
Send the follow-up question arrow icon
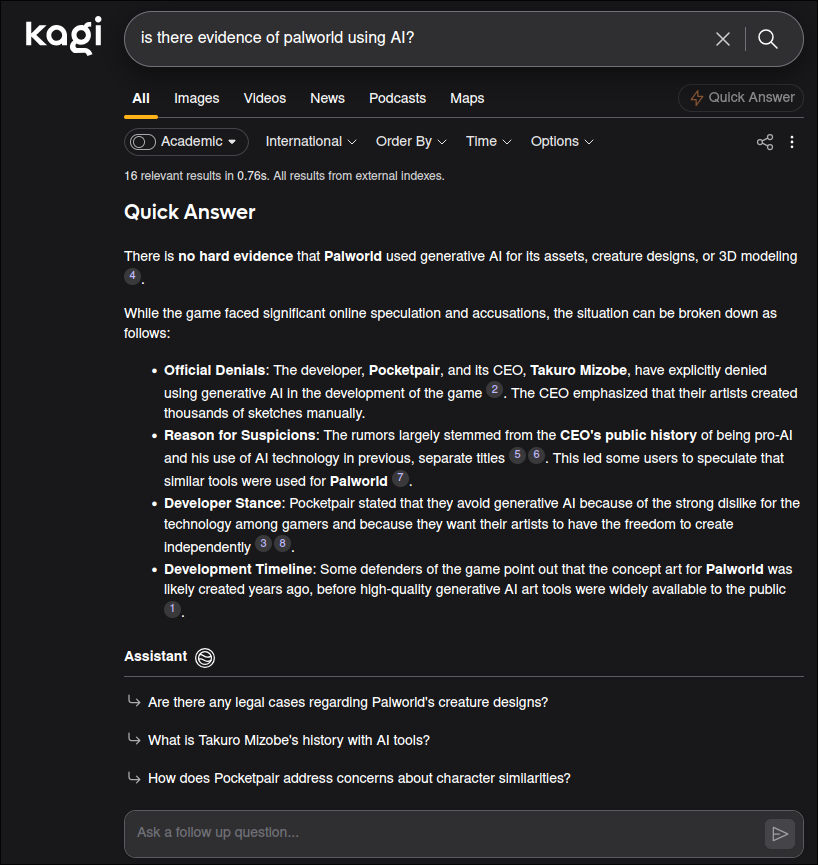[779, 834]
